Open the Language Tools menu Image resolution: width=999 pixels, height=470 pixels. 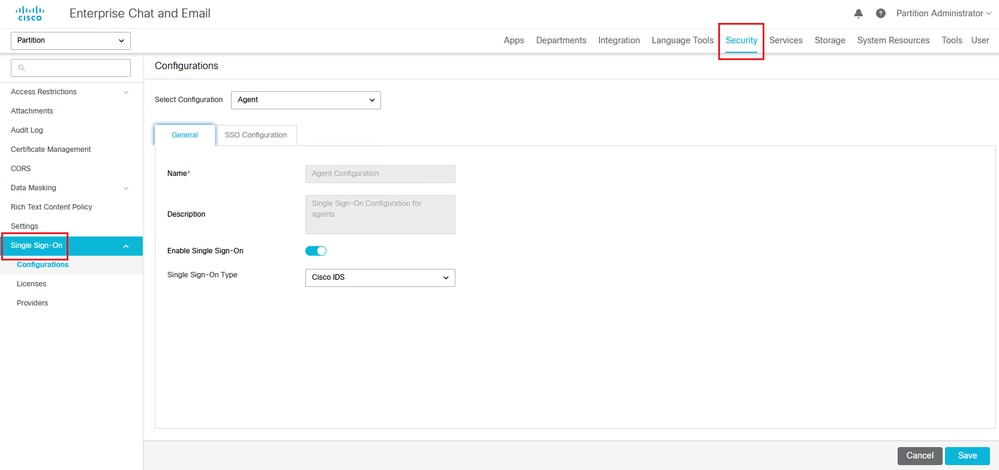(682, 40)
